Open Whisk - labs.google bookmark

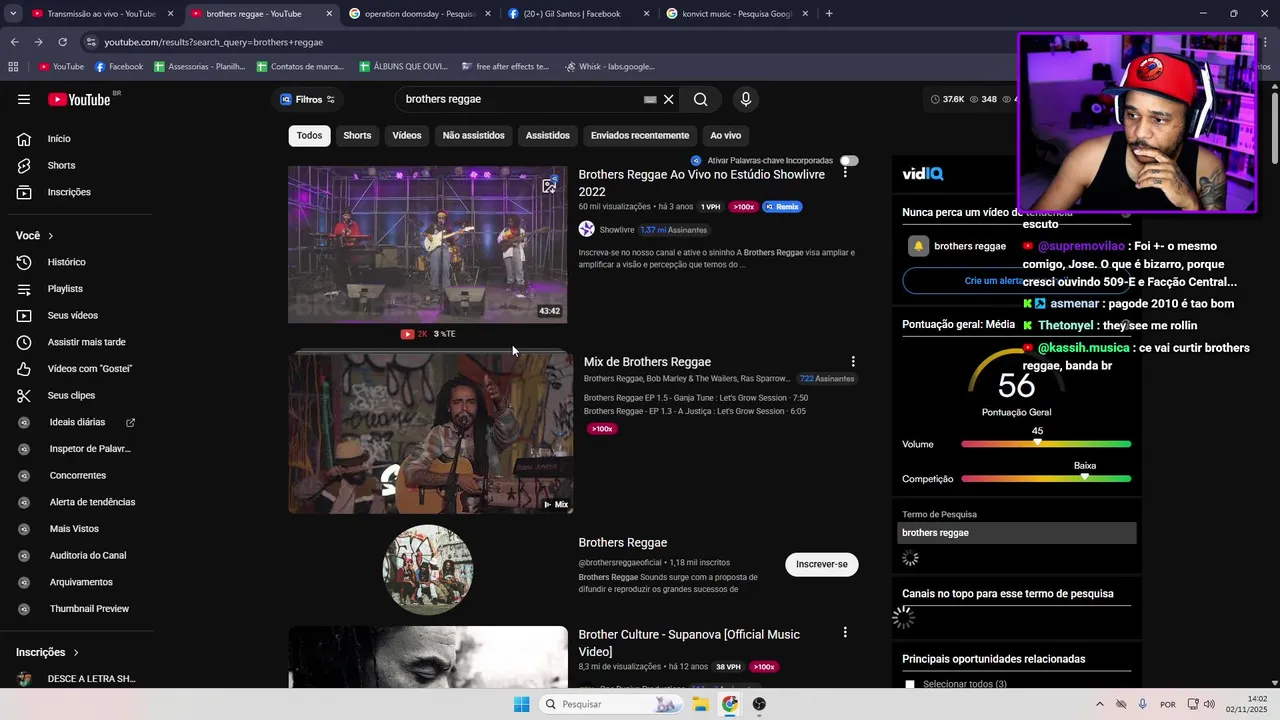(x=610, y=67)
